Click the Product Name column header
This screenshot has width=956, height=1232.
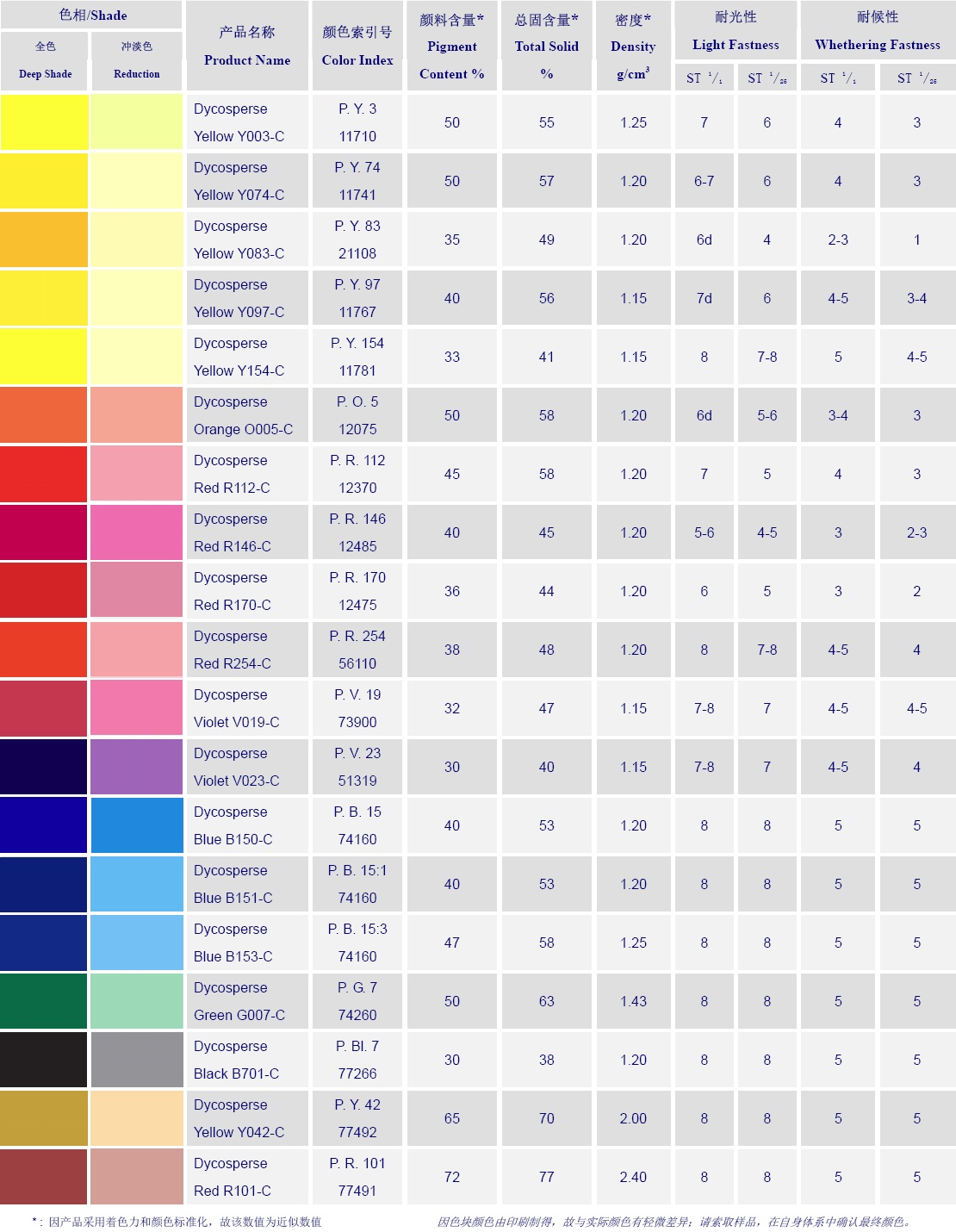pyautogui.click(x=247, y=46)
